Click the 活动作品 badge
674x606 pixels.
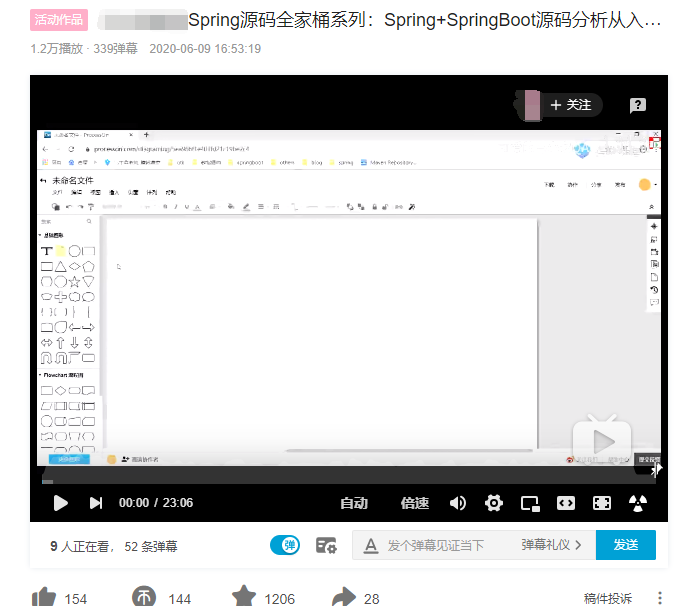coord(59,20)
